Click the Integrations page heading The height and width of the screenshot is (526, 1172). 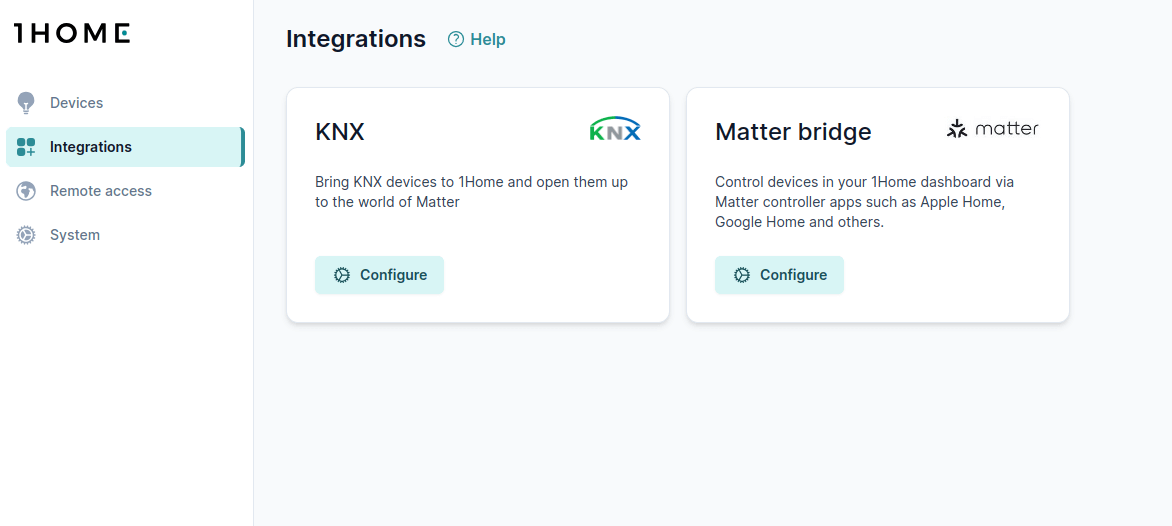(x=356, y=39)
